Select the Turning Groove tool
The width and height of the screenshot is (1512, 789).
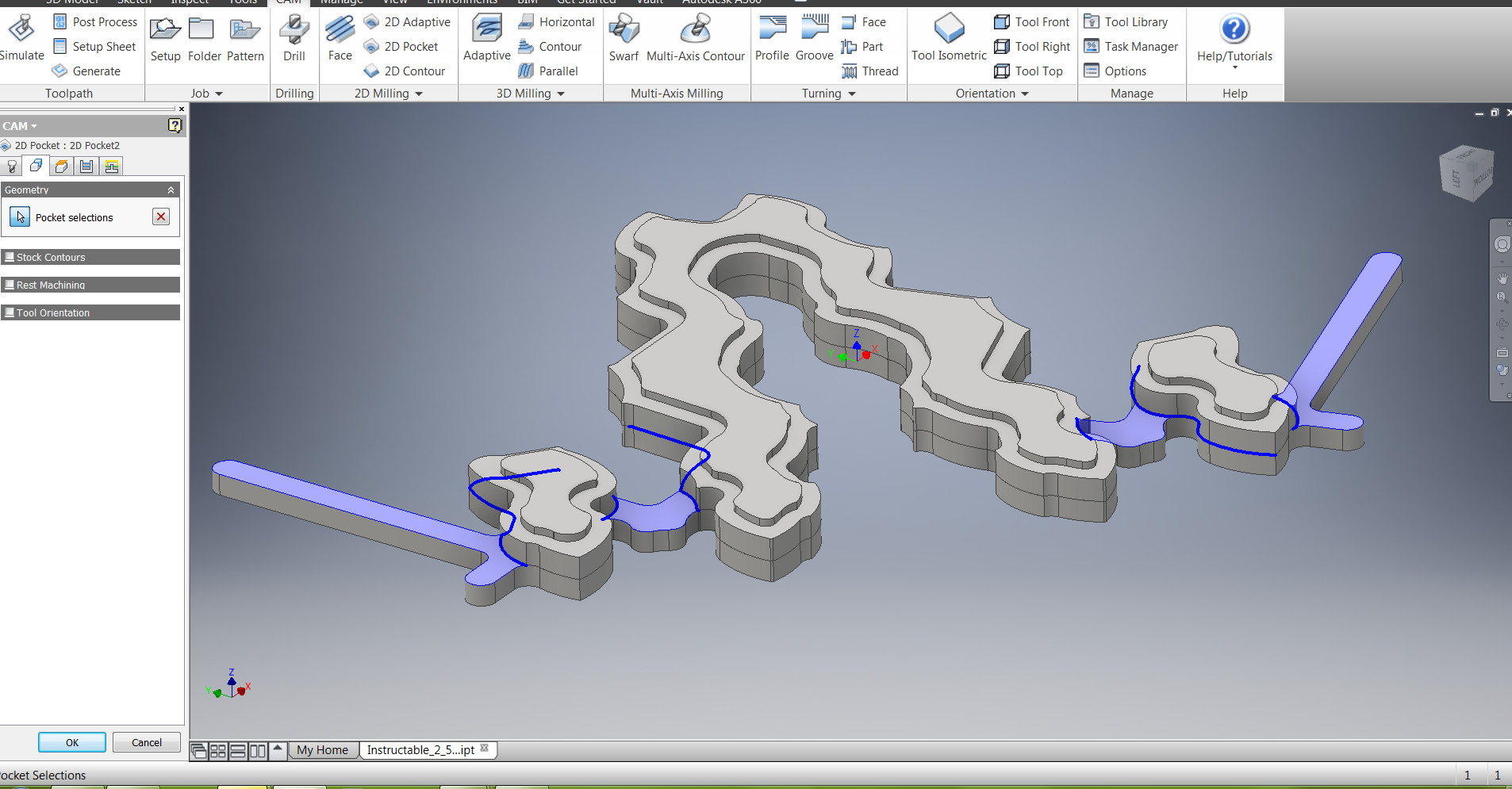click(x=815, y=39)
